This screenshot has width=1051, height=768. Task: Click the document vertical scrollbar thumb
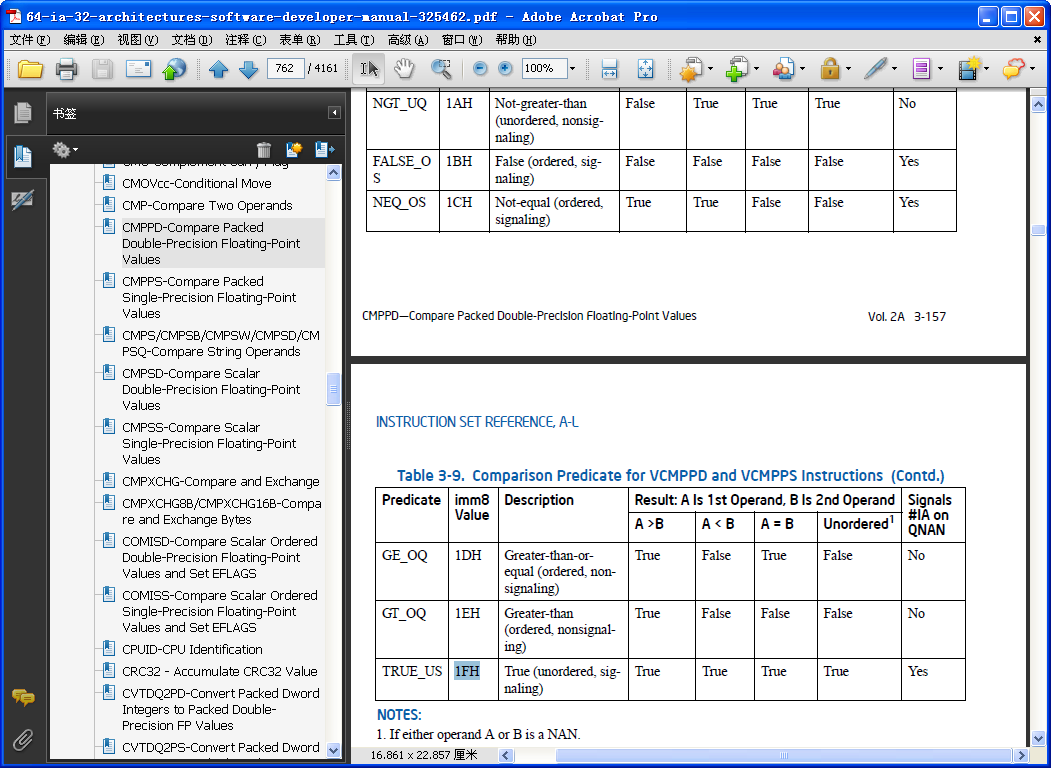(1038, 231)
